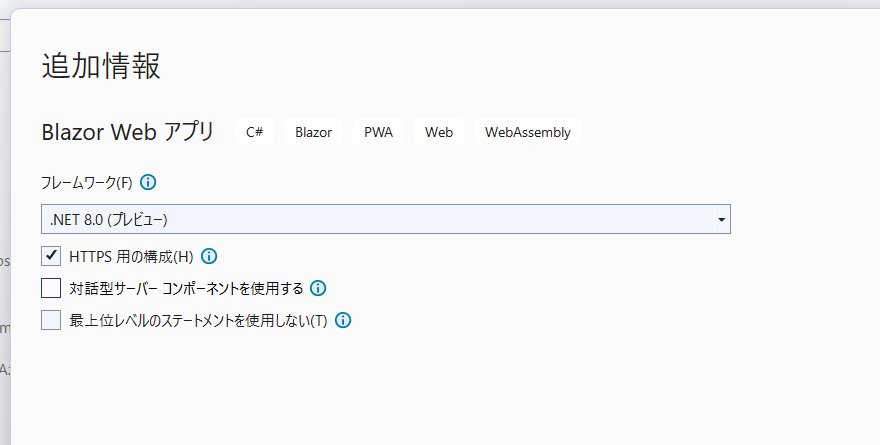Click the Web tag

tap(439, 132)
